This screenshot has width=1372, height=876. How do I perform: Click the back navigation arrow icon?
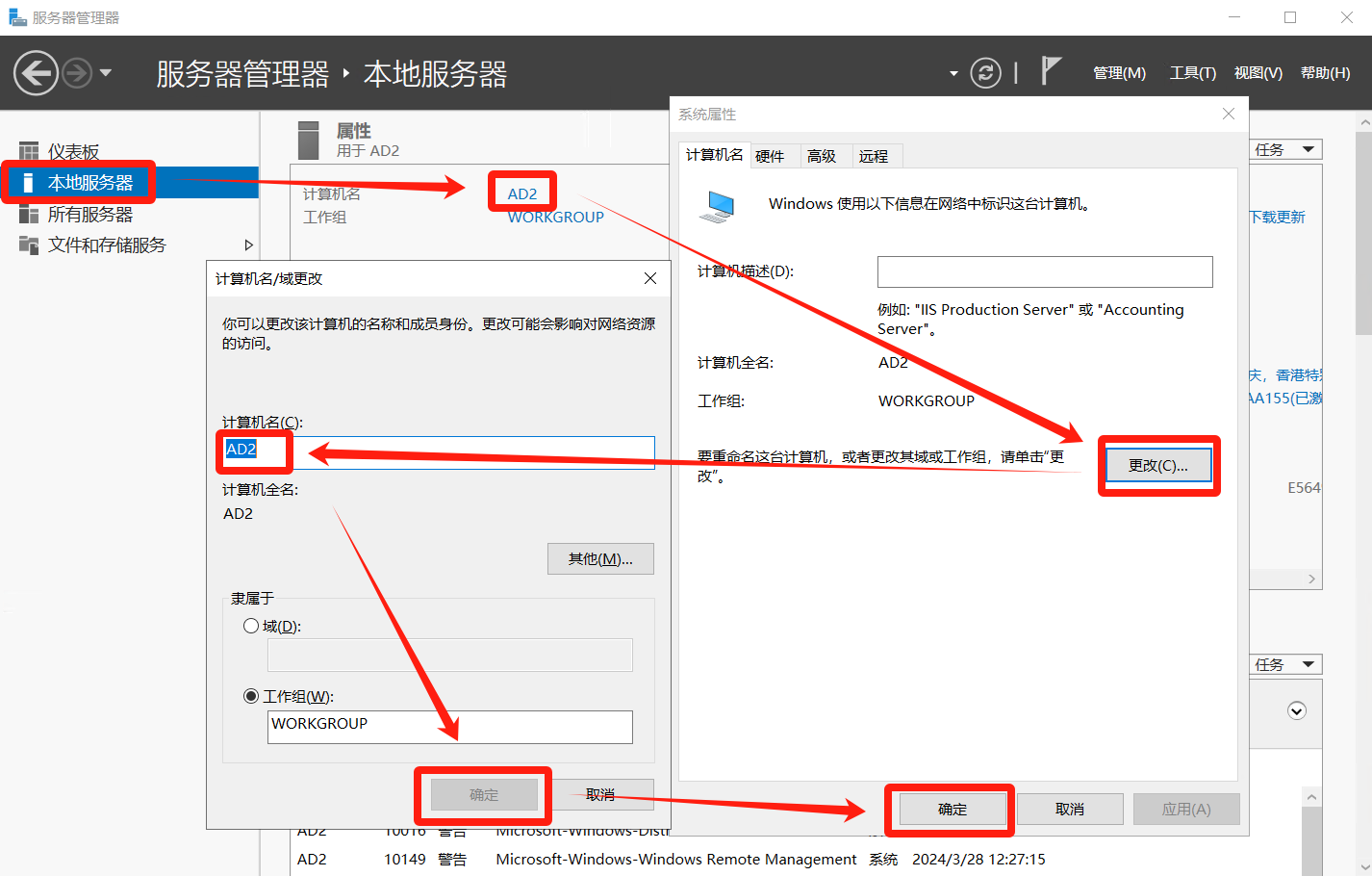[36, 73]
